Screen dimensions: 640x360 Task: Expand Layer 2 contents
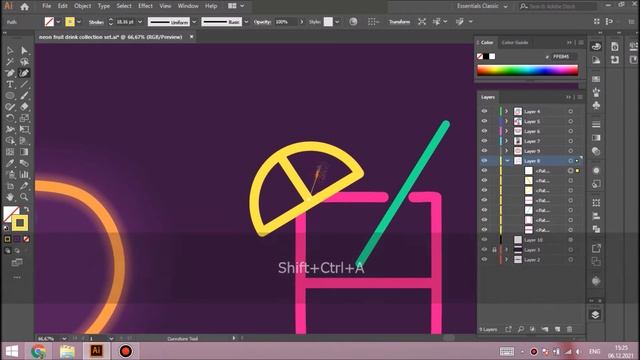507,260
